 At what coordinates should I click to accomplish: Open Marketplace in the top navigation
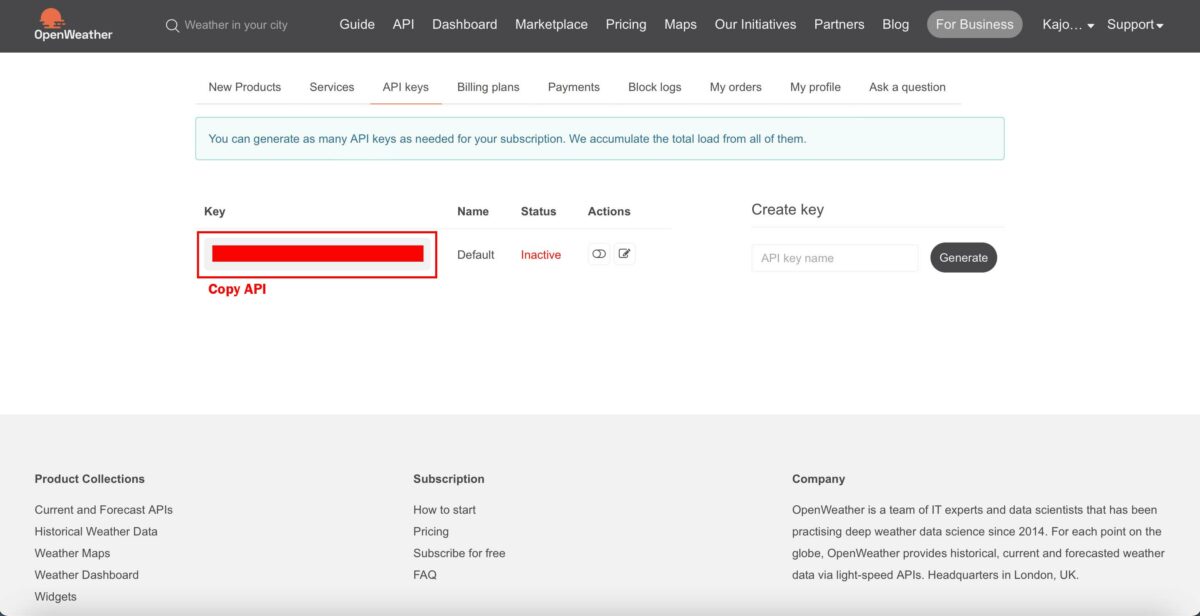click(551, 24)
